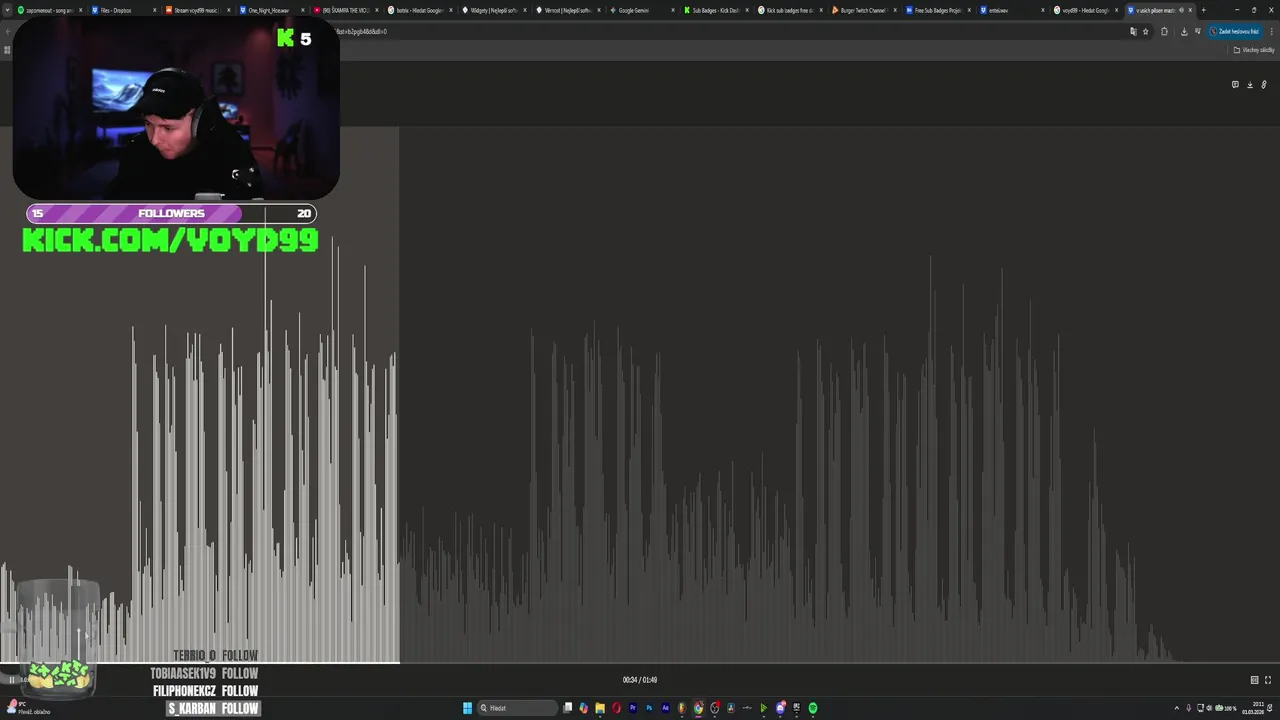Launch Adobe Photoshop from the taskbar
Image resolution: width=1280 pixels, height=720 pixels.
tap(649, 708)
